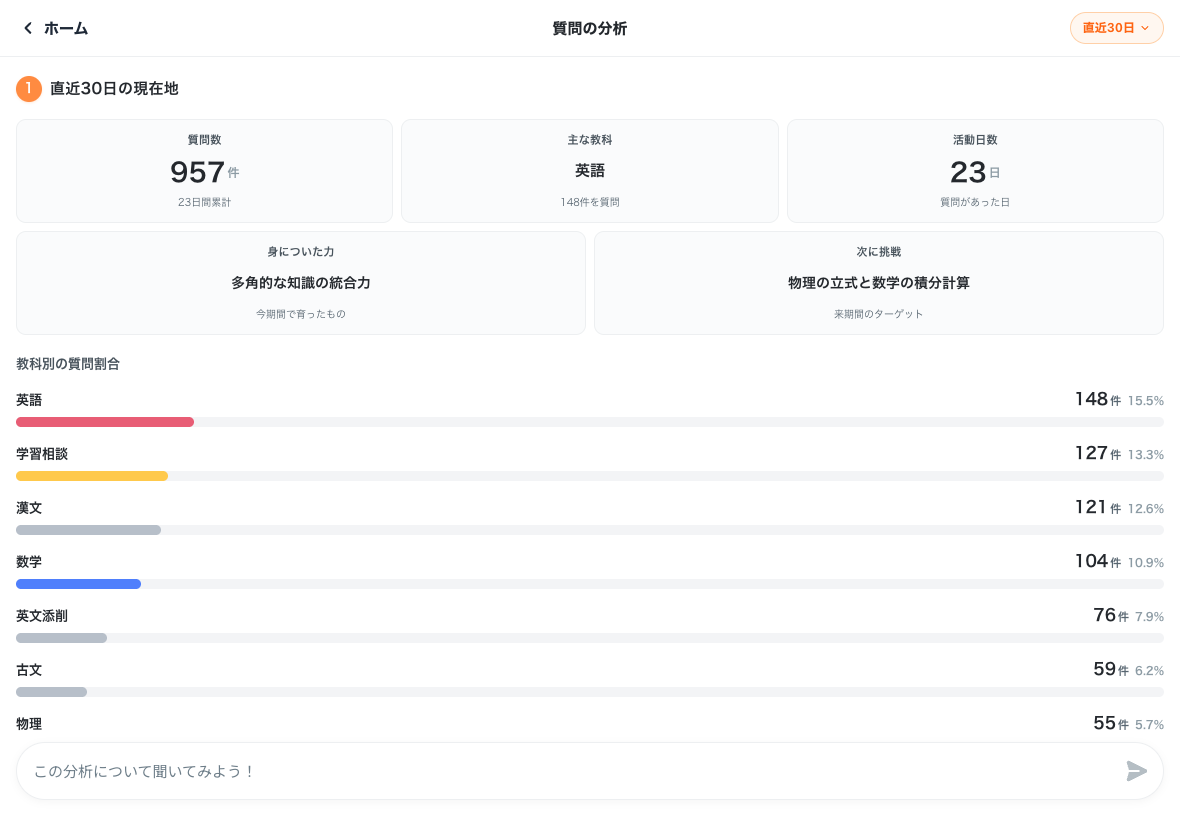Click the 104件 count for 数学
The height and width of the screenshot is (820, 1180).
click(1098, 561)
